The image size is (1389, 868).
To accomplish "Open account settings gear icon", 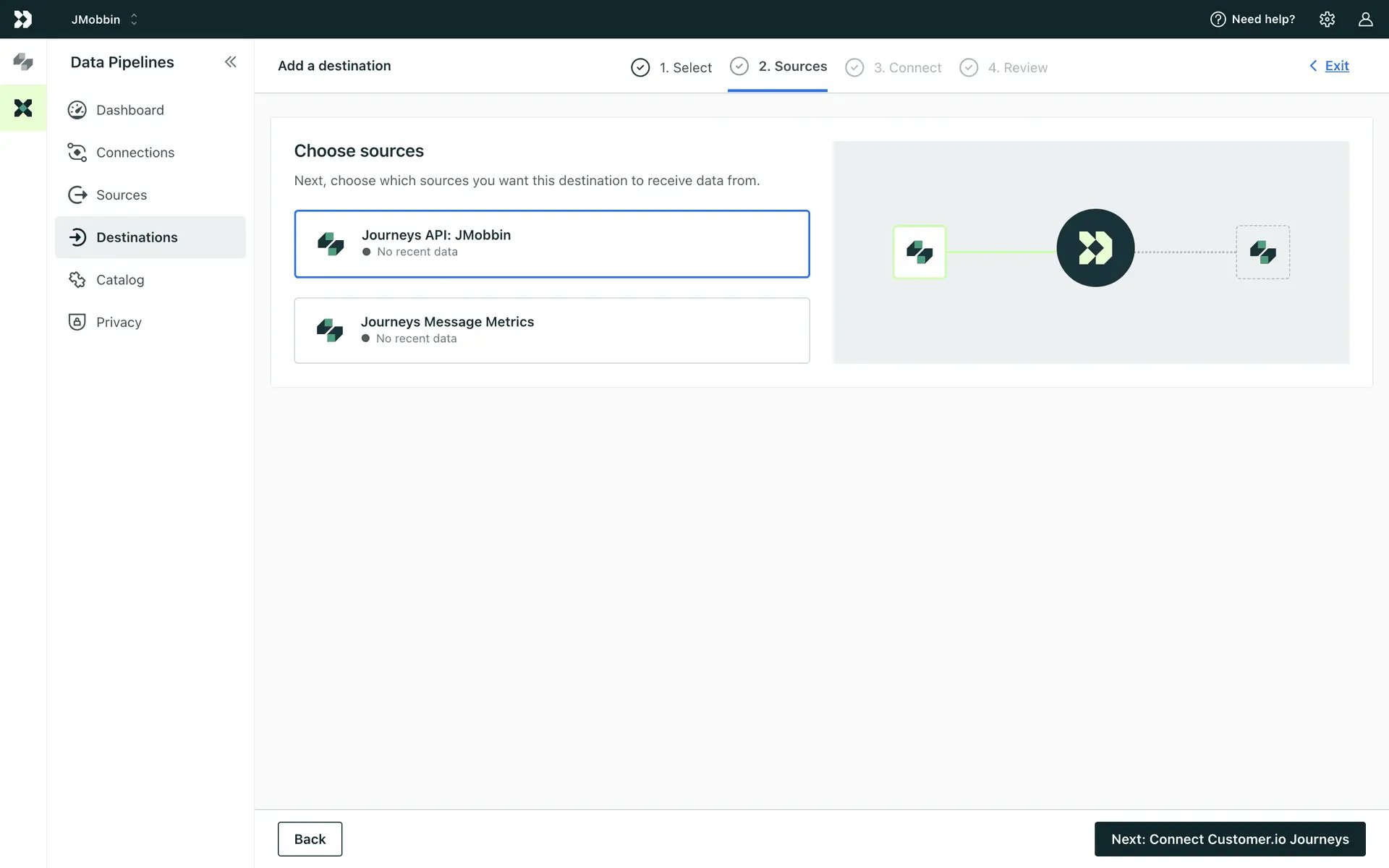I will [x=1327, y=20].
